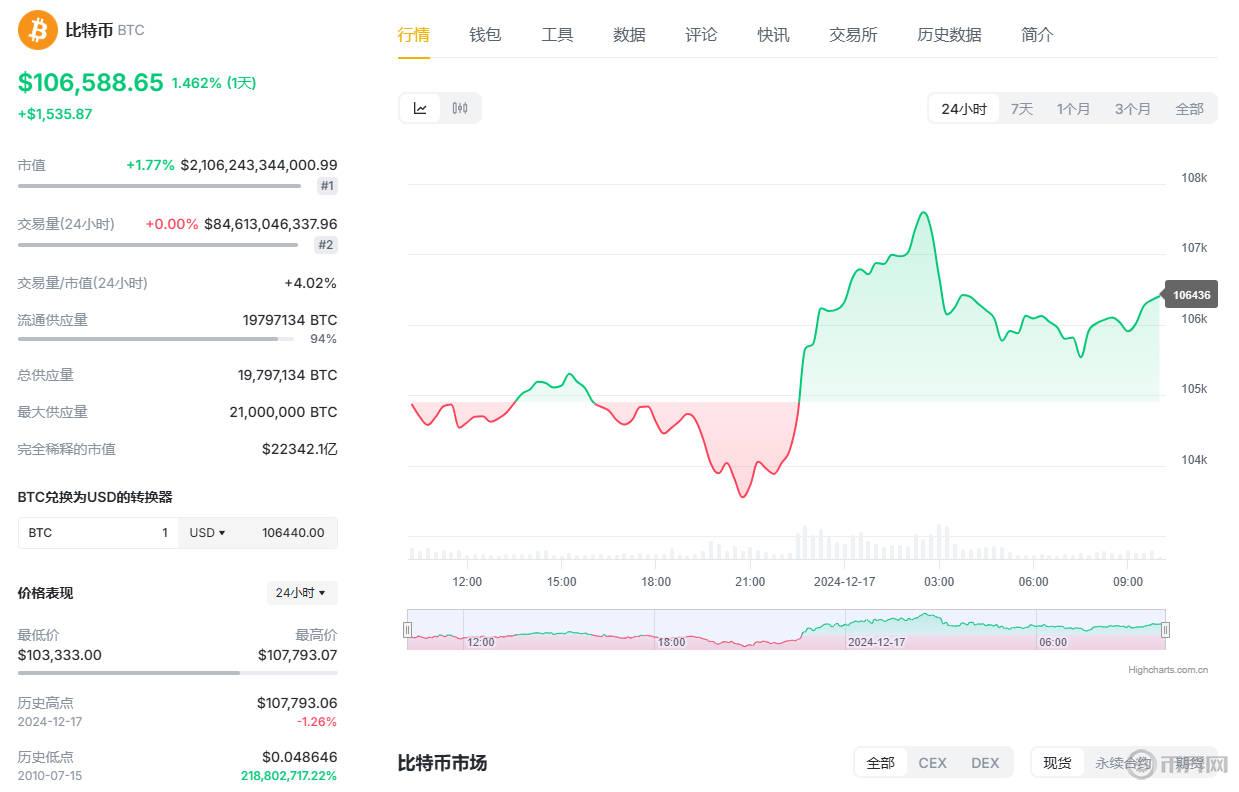The image size is (1239, 792).
Task: Open the USD currency dropdown
Action: point(207,533)
